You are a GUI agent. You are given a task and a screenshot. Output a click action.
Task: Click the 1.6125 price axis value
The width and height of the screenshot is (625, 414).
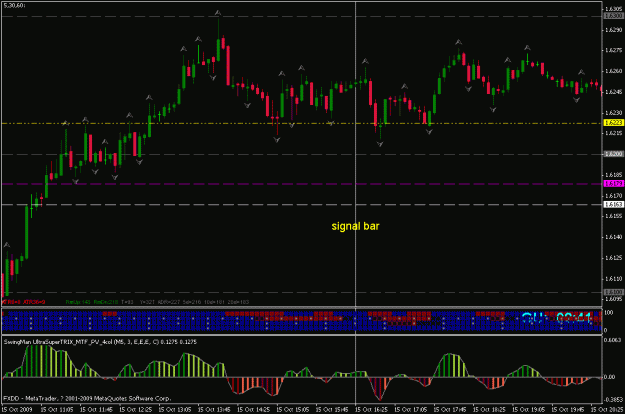[614, 258]
